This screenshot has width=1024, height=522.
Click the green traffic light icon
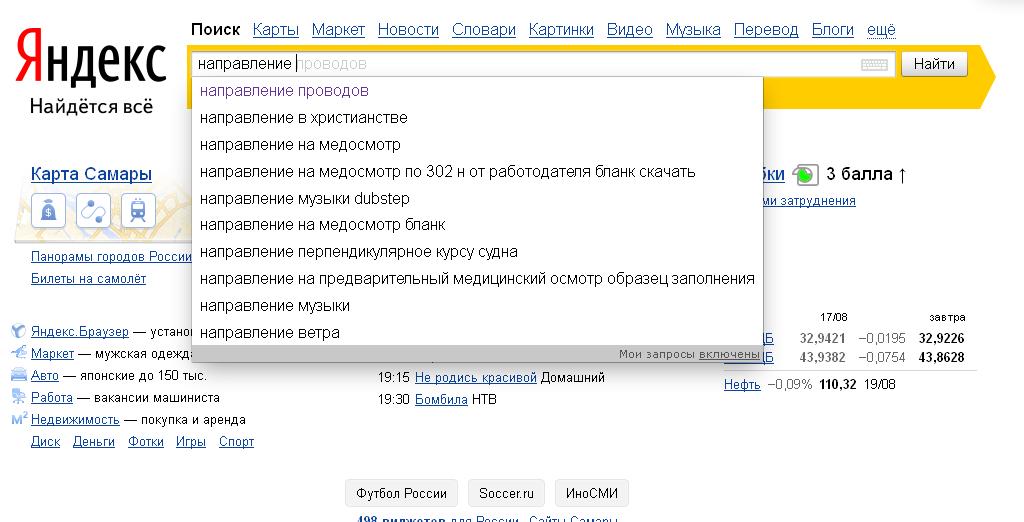tap(805, 175)
